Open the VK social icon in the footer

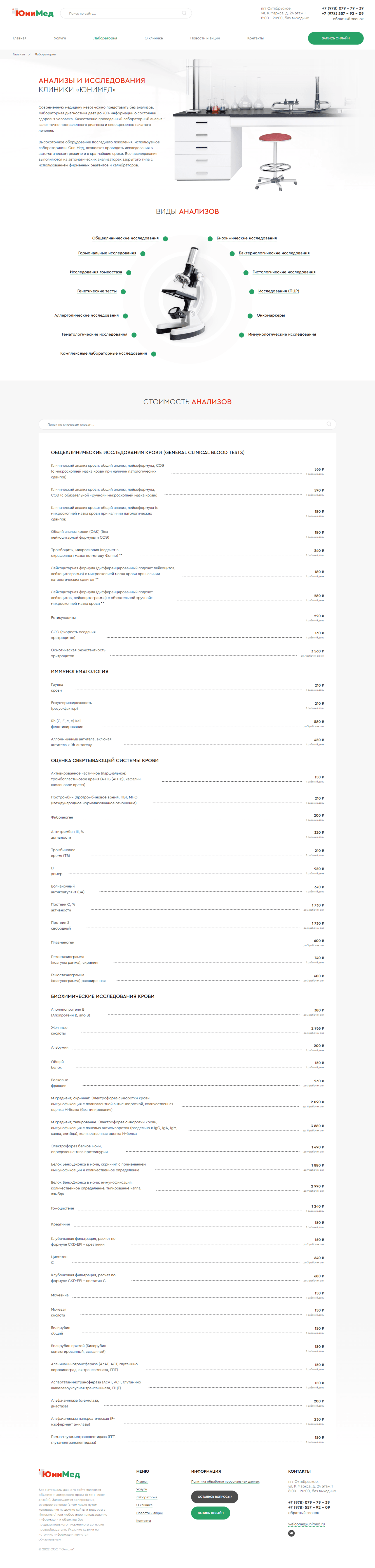(291, 1533)
